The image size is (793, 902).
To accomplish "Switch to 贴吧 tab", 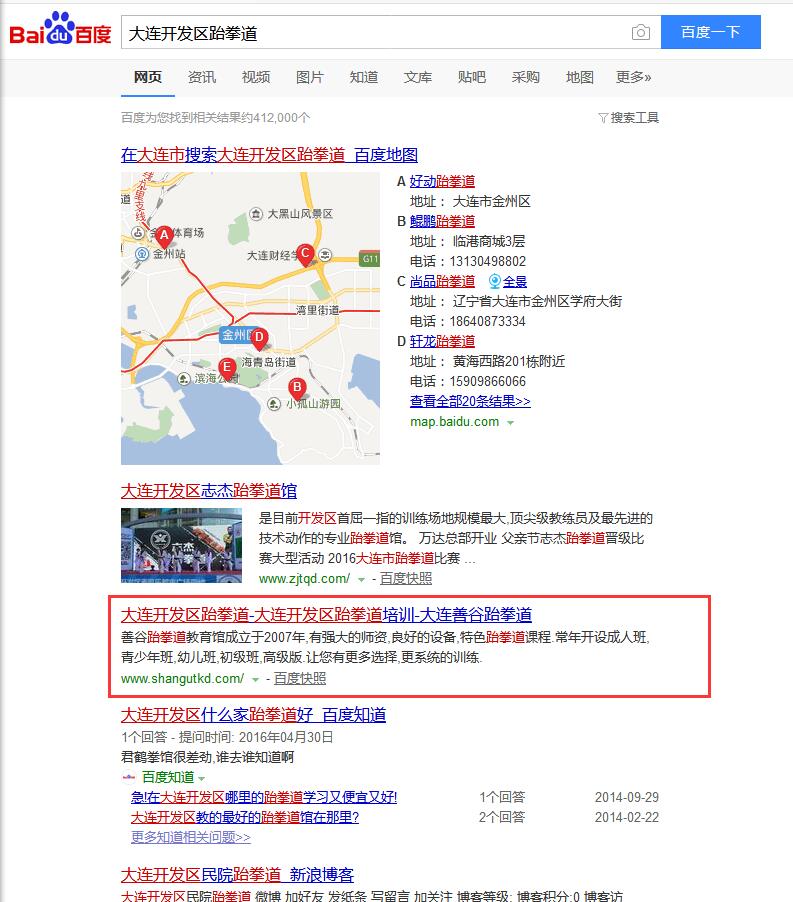I will [x=472, y=77].
